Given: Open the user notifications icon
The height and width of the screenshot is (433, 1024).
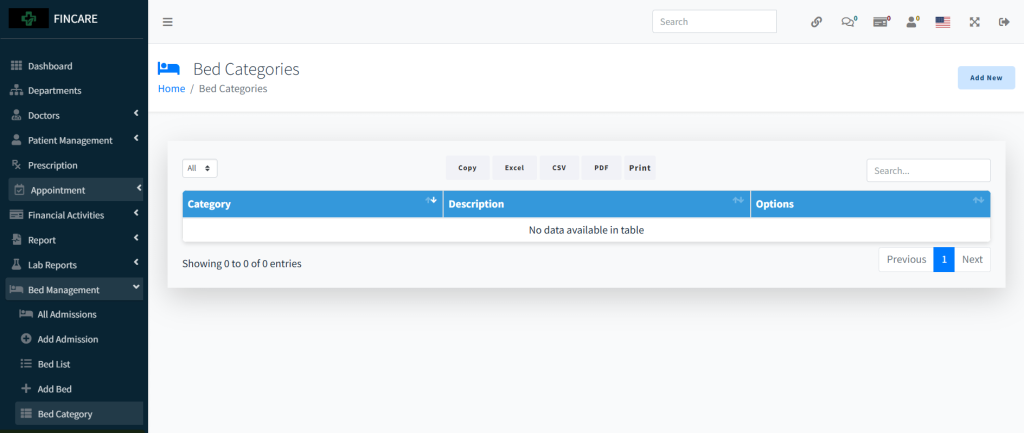Looking at the screenshot, I should point(912,22).
